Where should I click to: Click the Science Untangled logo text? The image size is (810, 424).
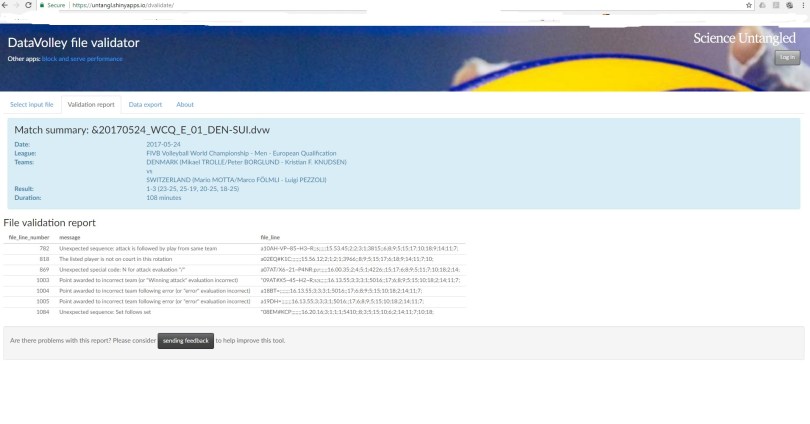tap(746, 38)
